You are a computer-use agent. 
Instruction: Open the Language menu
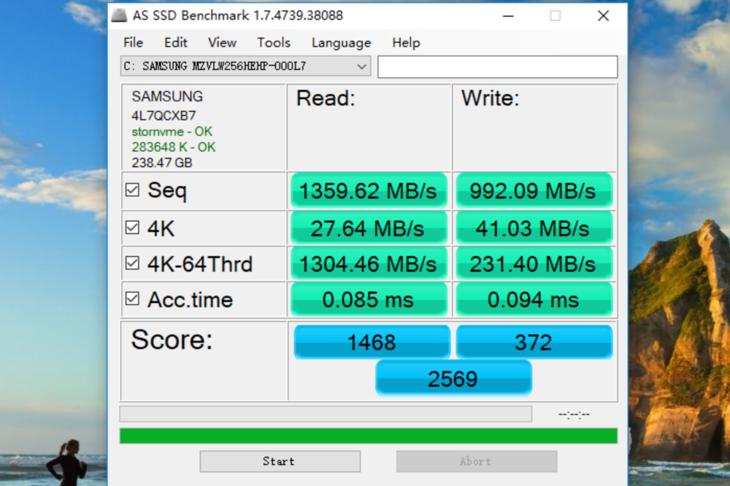coord(341,42)
